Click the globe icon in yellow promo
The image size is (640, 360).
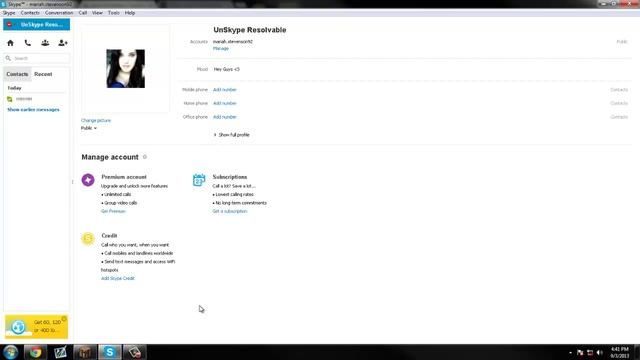click(18, 327)
